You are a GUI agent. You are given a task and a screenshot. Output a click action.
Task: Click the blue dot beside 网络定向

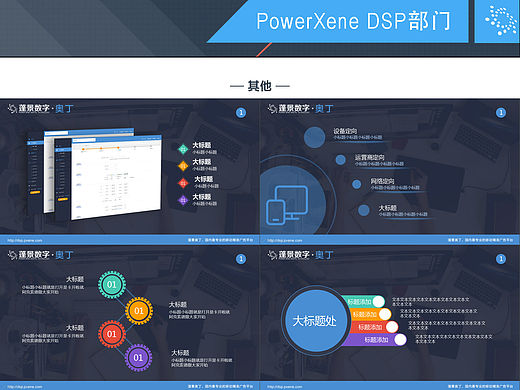[357, 184]
